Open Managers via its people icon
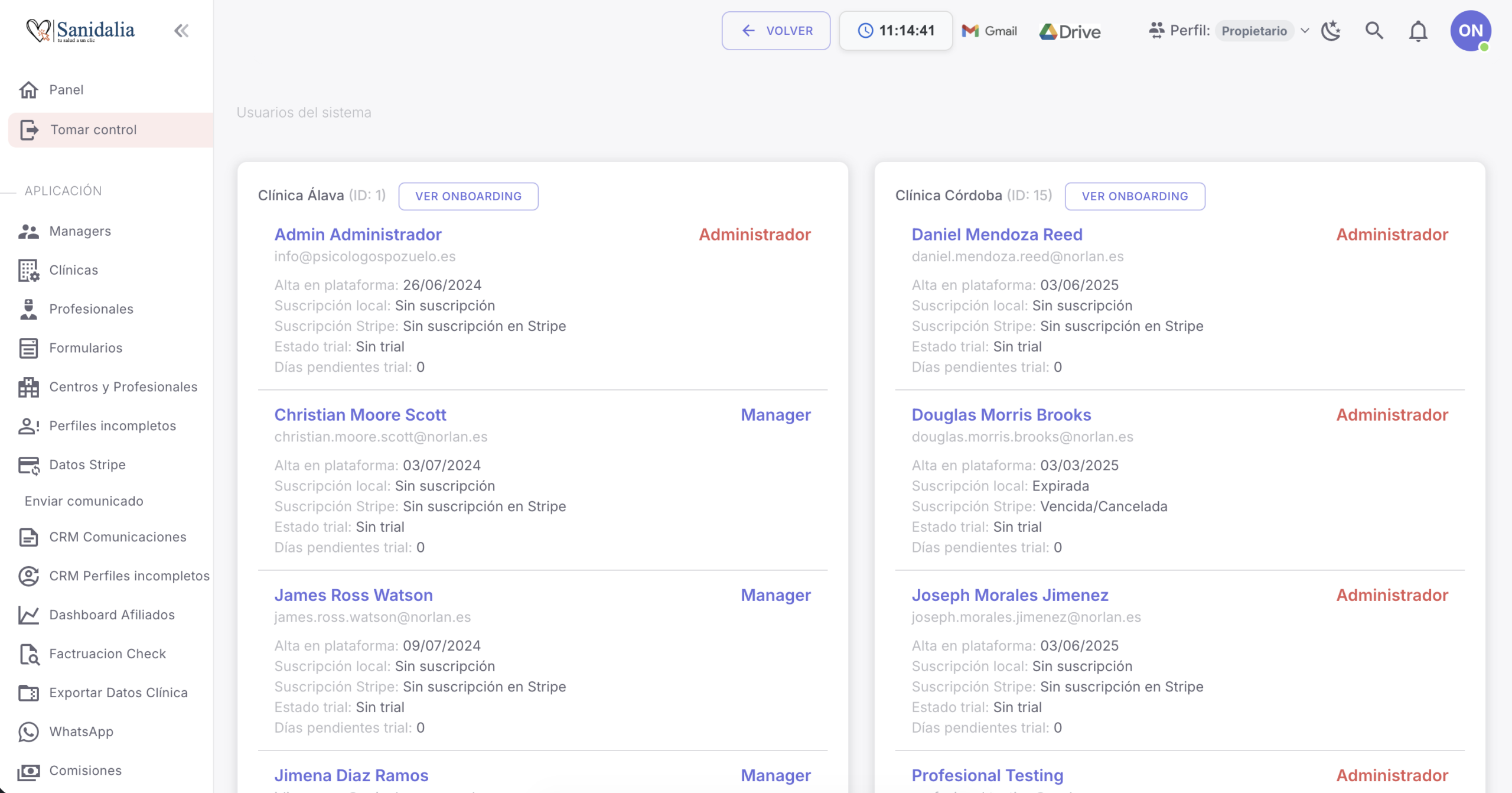 [28, 231]
